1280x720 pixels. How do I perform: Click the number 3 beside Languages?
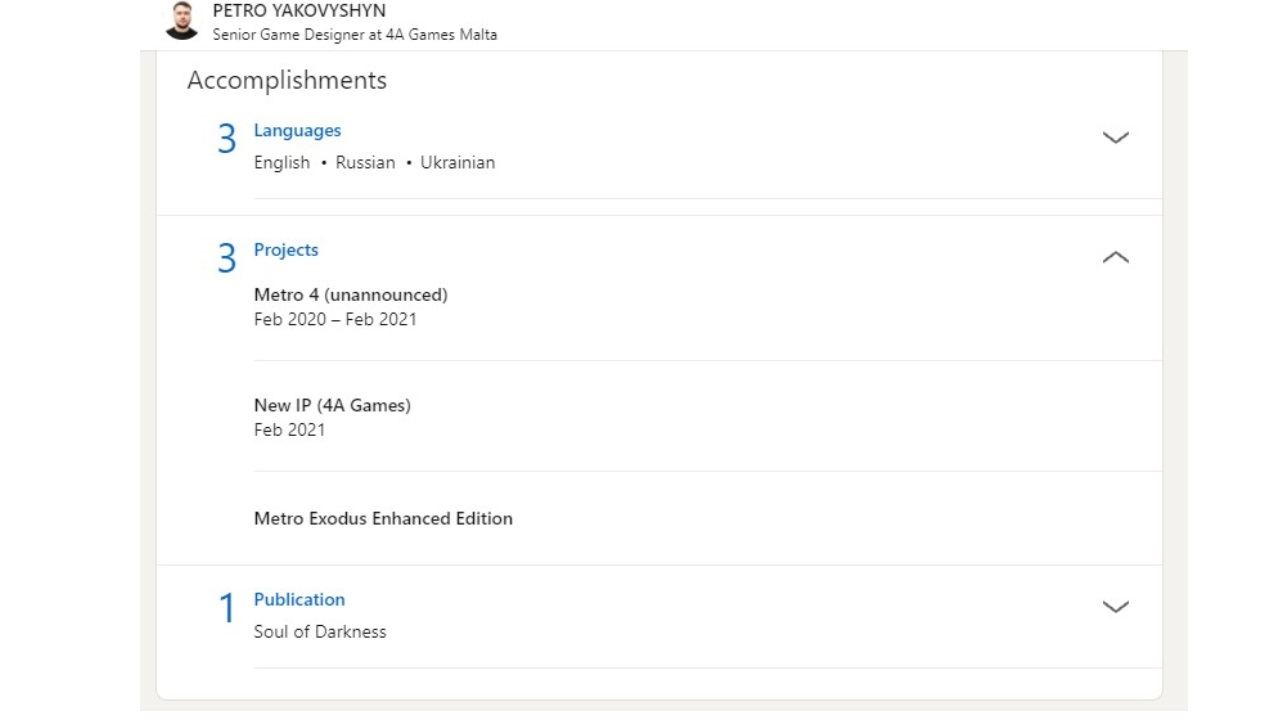pos(227,141)
